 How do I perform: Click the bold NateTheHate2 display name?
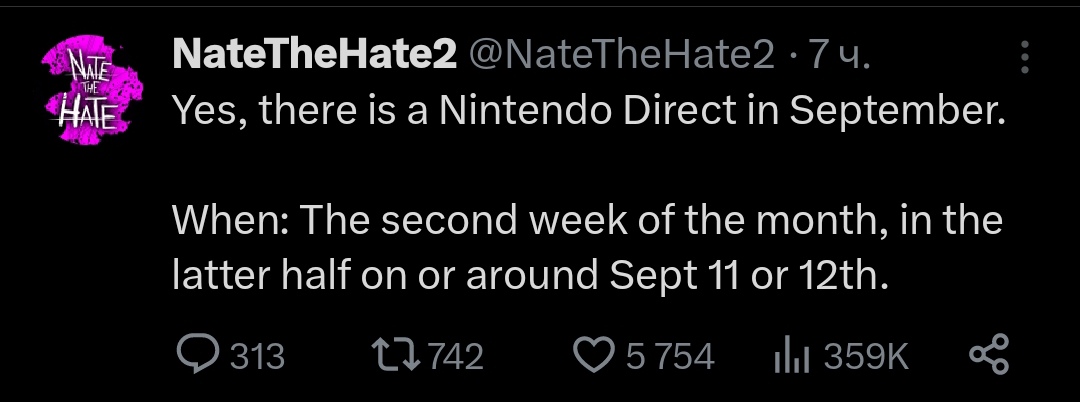pyautogui.click(x=314, y=57)
